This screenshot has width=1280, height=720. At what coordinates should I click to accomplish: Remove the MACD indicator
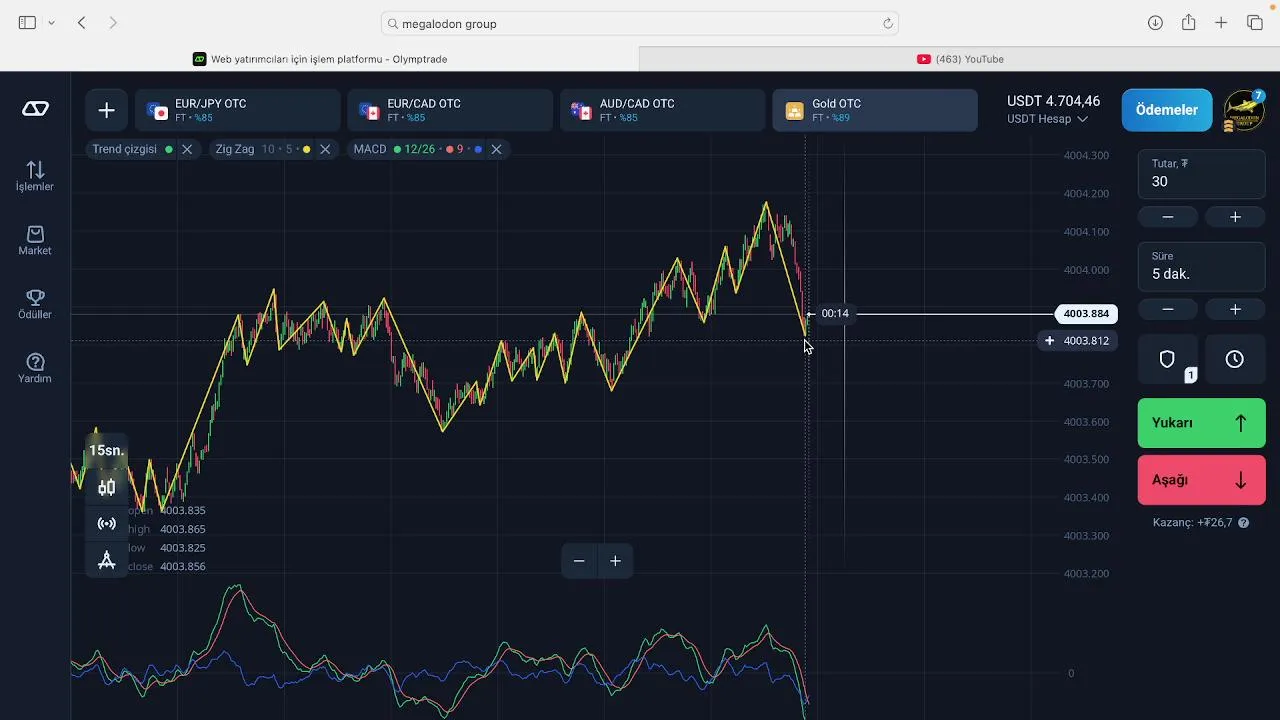coord(496,149)
